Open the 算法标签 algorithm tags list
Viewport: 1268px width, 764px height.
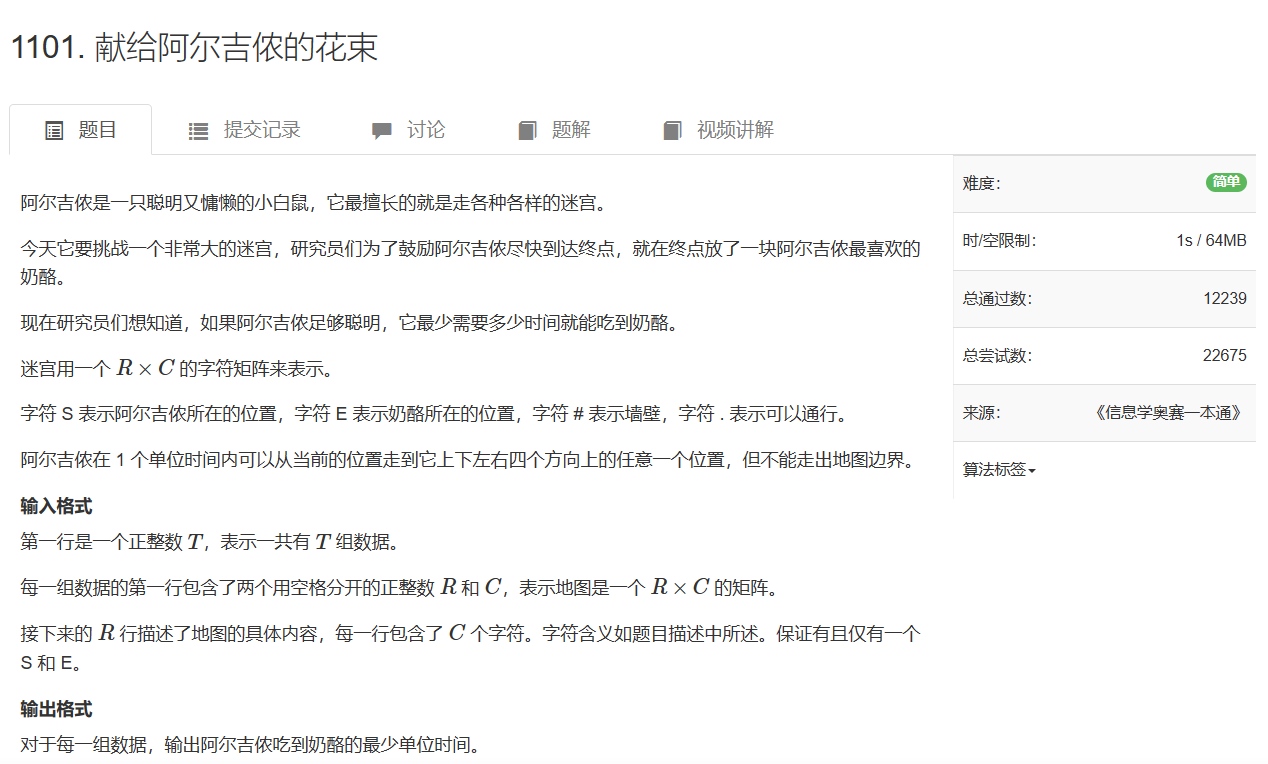point(998,469)
